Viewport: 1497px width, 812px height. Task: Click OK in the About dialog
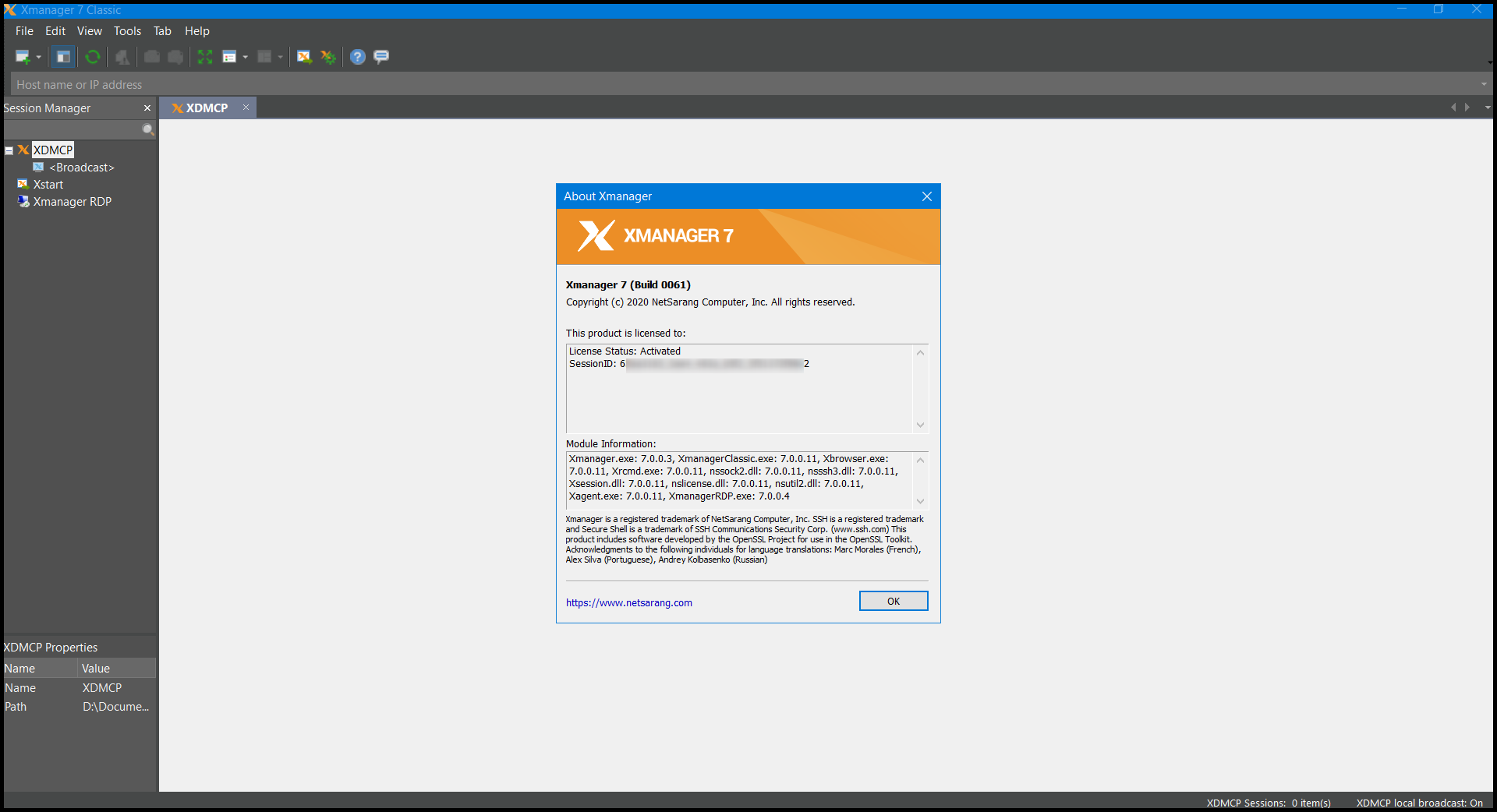[x=894, y=601]
